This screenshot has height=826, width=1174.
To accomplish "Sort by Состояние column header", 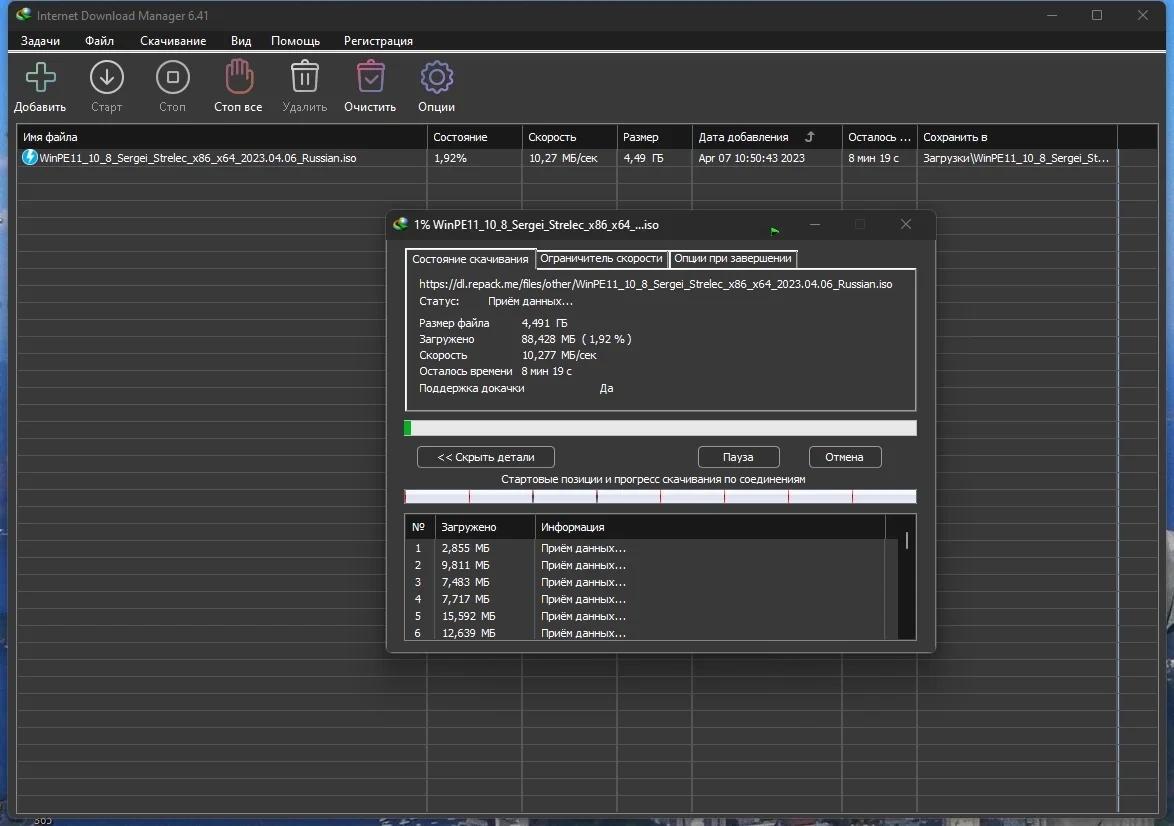I will [x=475, y=137].
